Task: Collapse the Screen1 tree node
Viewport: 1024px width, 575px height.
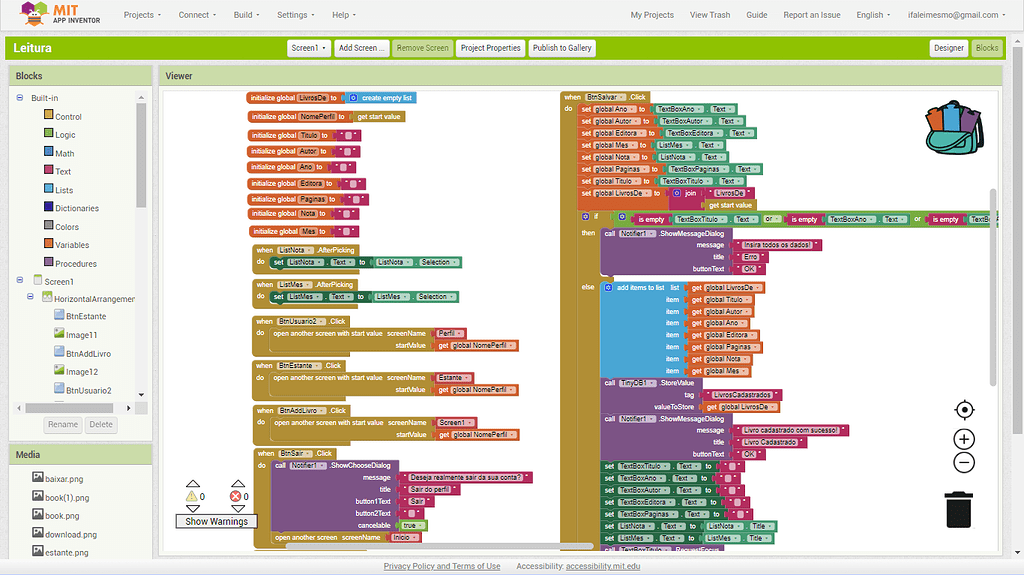Action: point(20,281)
